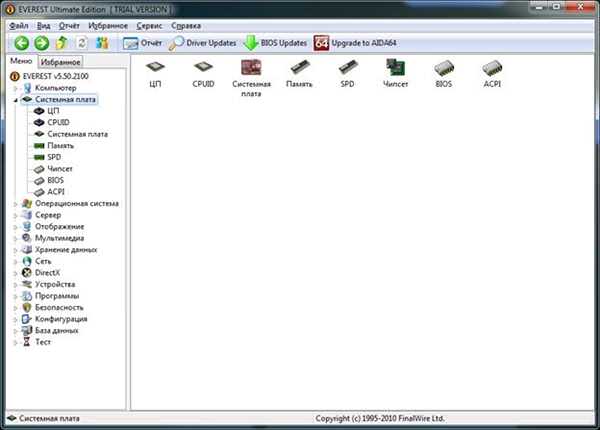
Task: Open the ACPI icon in main pane
Action: coord(492,74)
